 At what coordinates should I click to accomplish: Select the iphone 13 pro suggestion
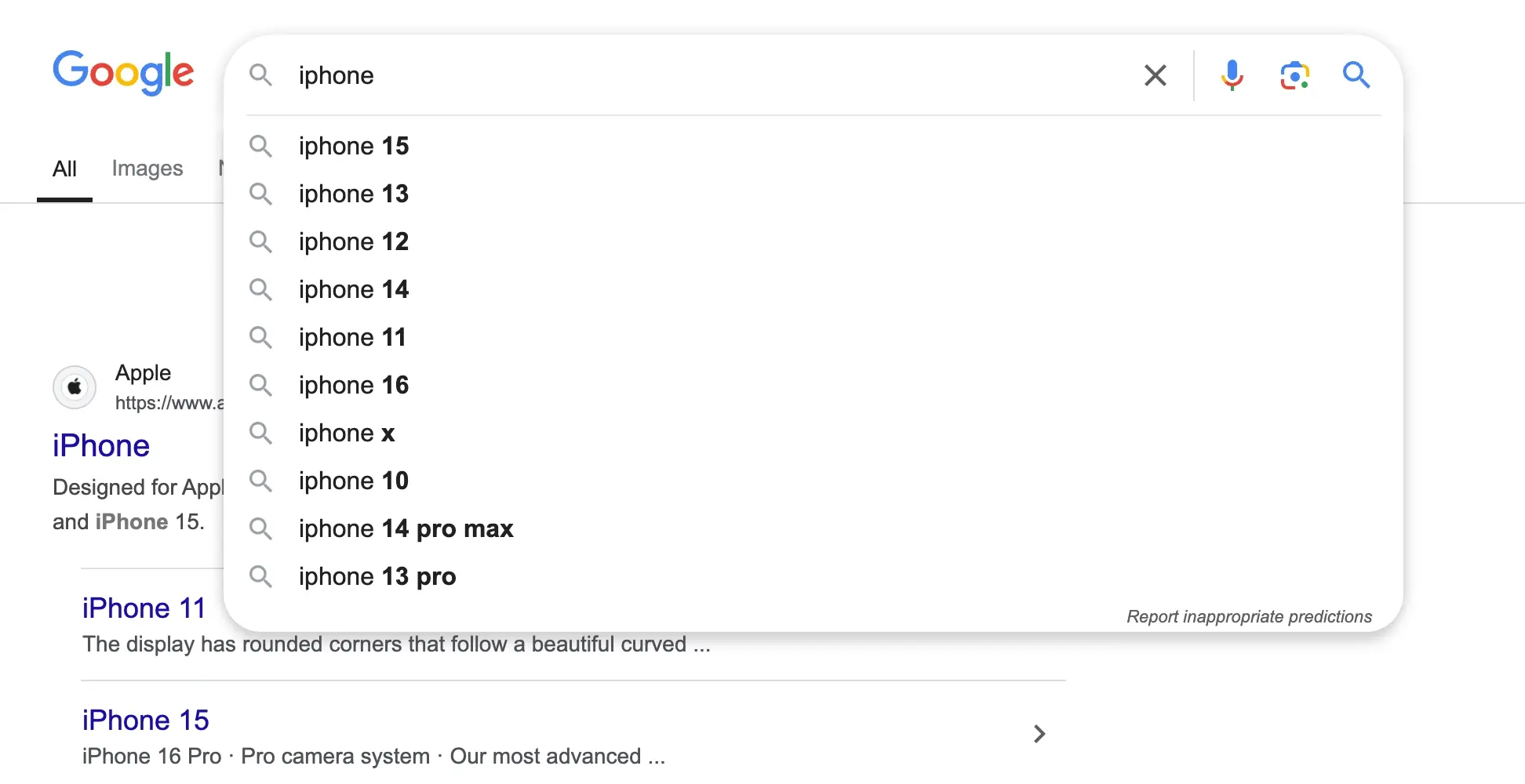377,576
